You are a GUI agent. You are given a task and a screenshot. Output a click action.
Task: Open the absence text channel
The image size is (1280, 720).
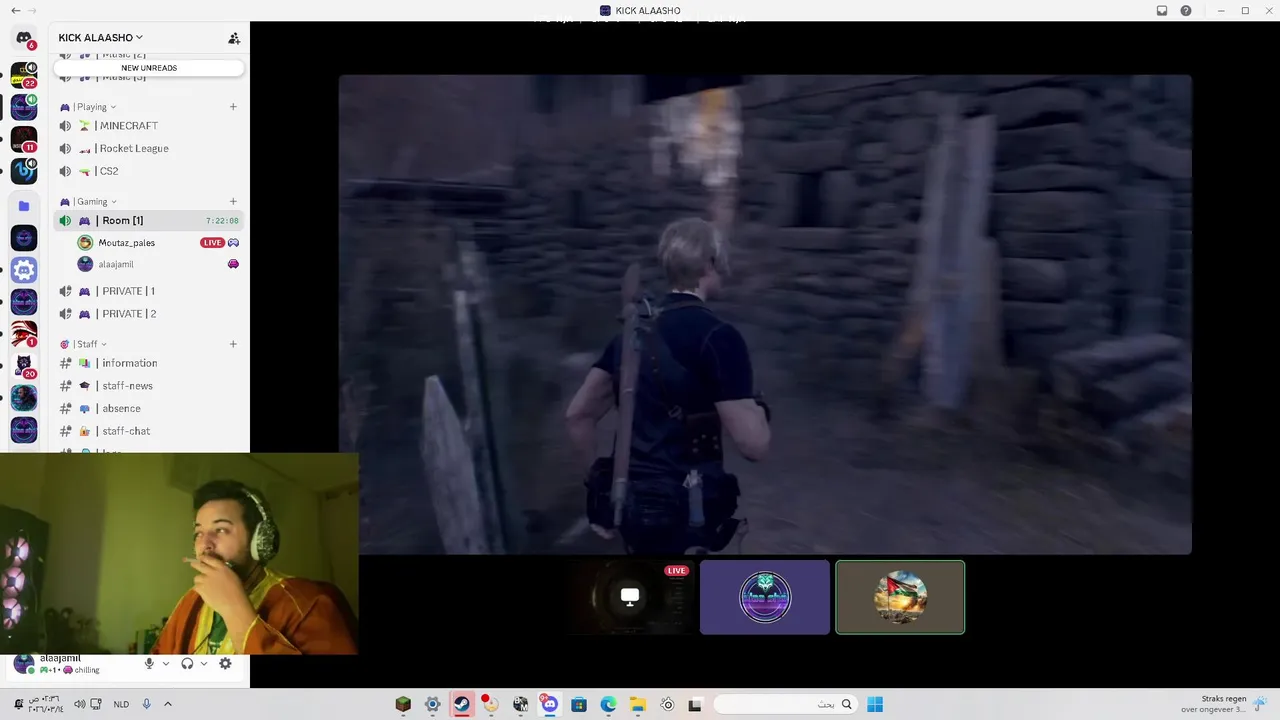pos(149,408)
